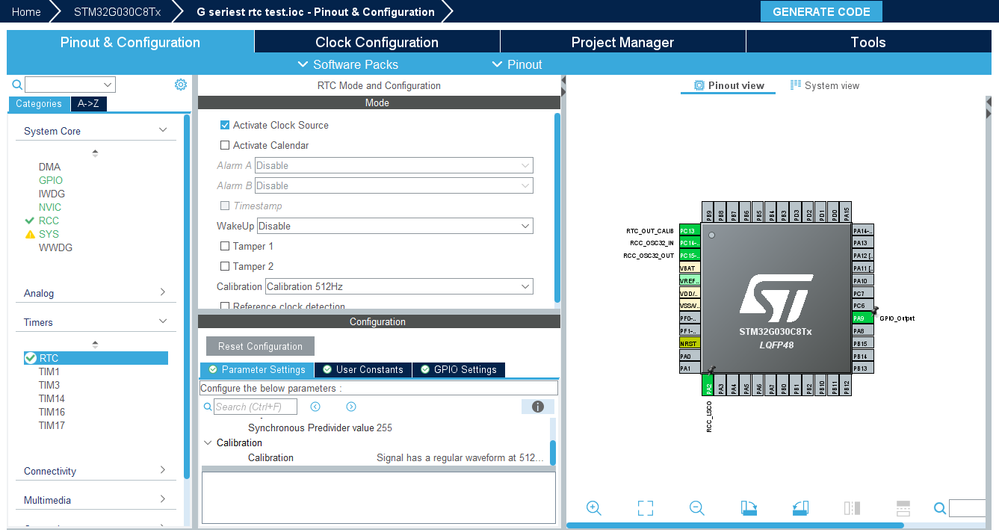Zoom out of the pinout view
Viewport: 999px width, 530px height.
click(696, 508)
